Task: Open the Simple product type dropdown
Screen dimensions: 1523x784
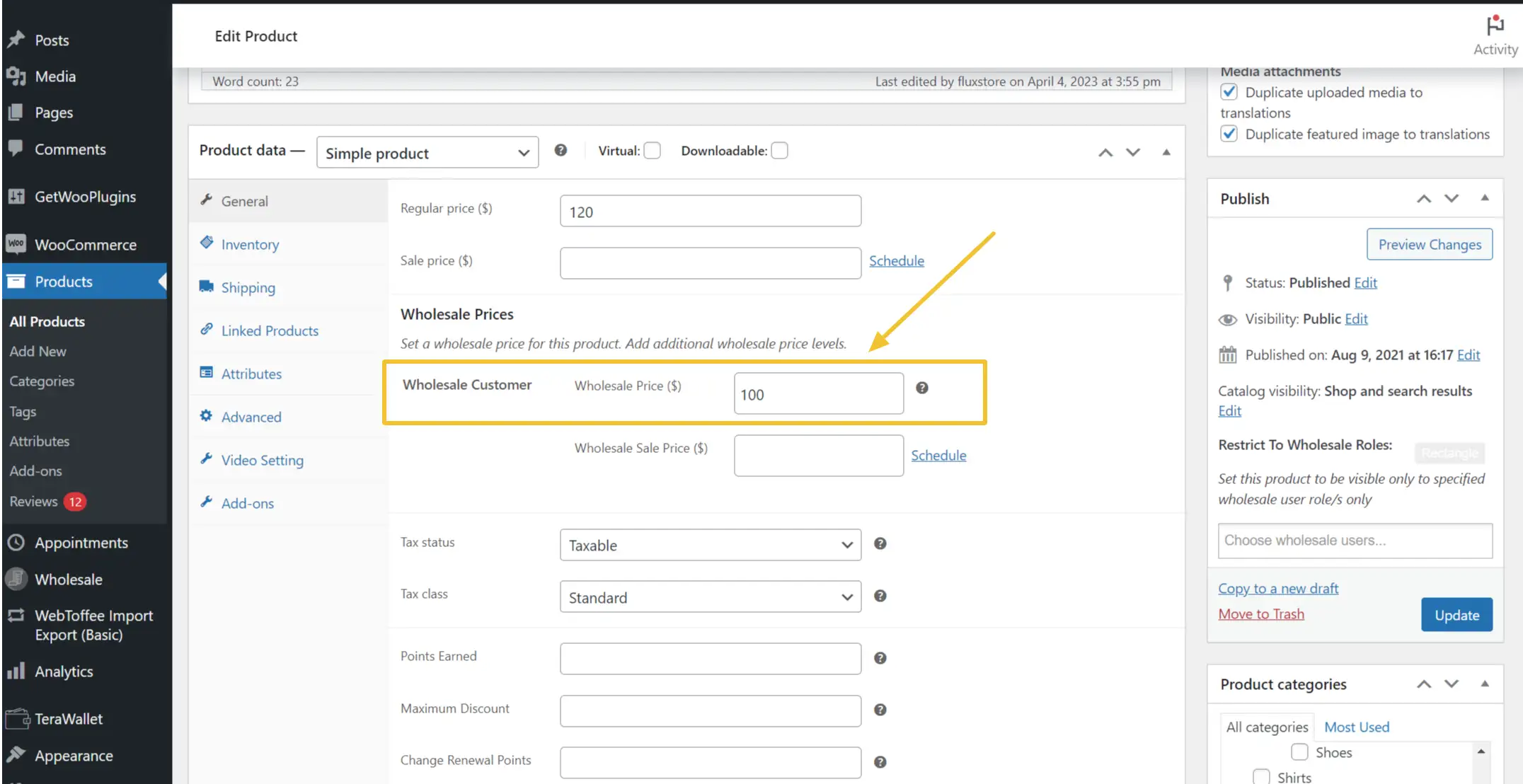Action: click(427, 153)
